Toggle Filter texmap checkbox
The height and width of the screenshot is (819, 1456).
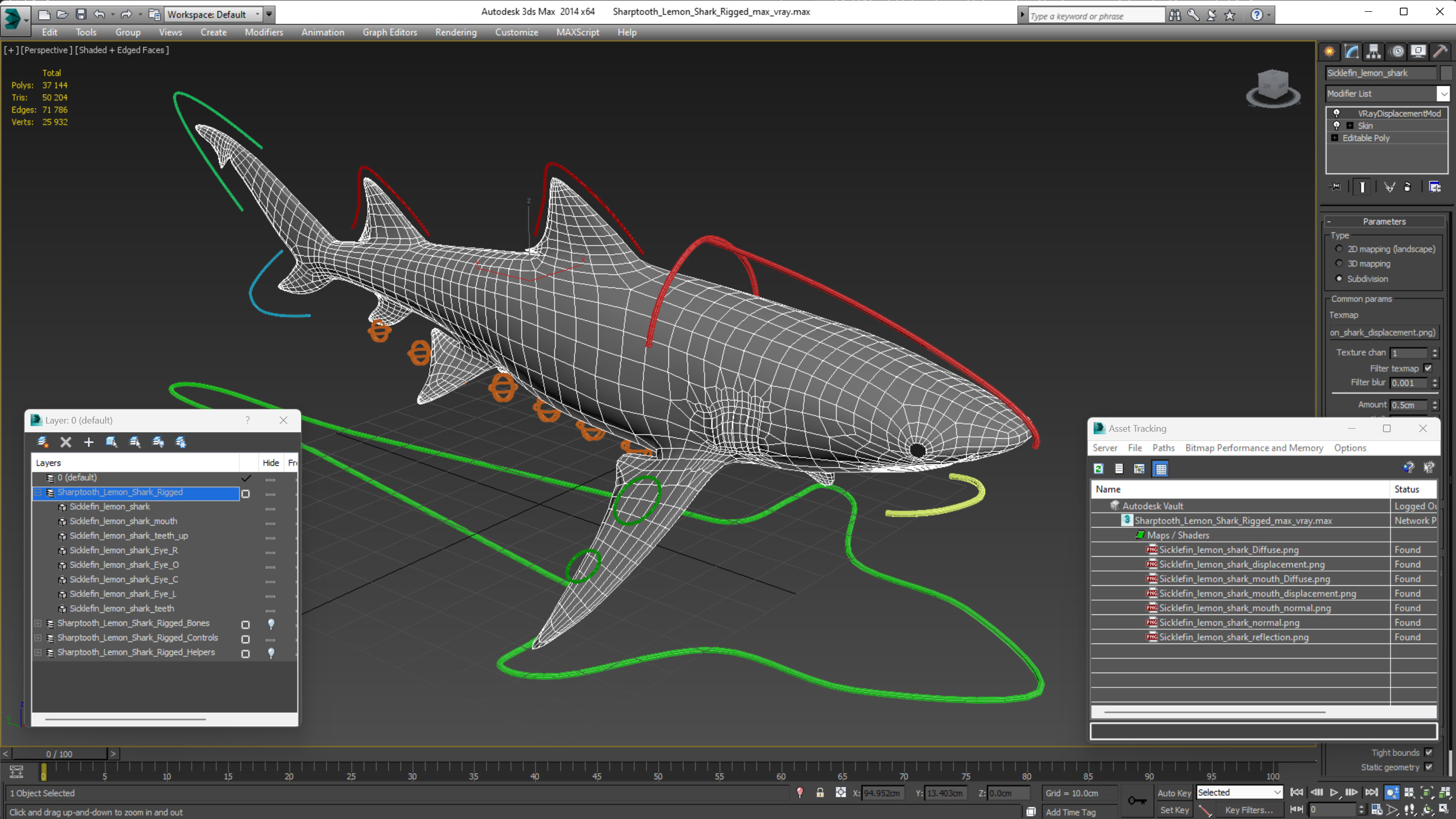[x=1428, y=368]
